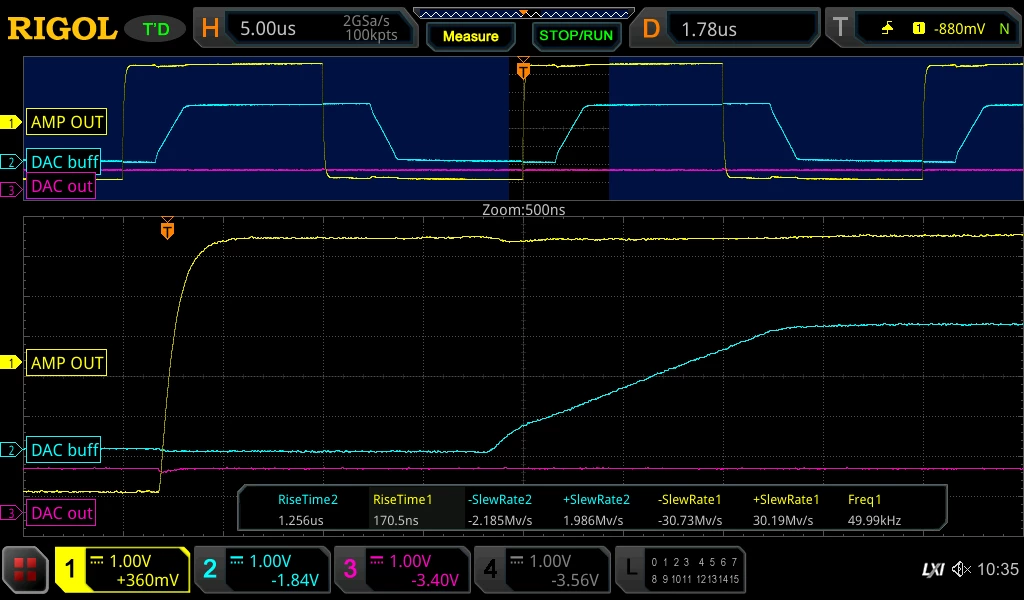Tap the LXI network indicator
This screenshot has width=1024, height=600.
[933, 570]
